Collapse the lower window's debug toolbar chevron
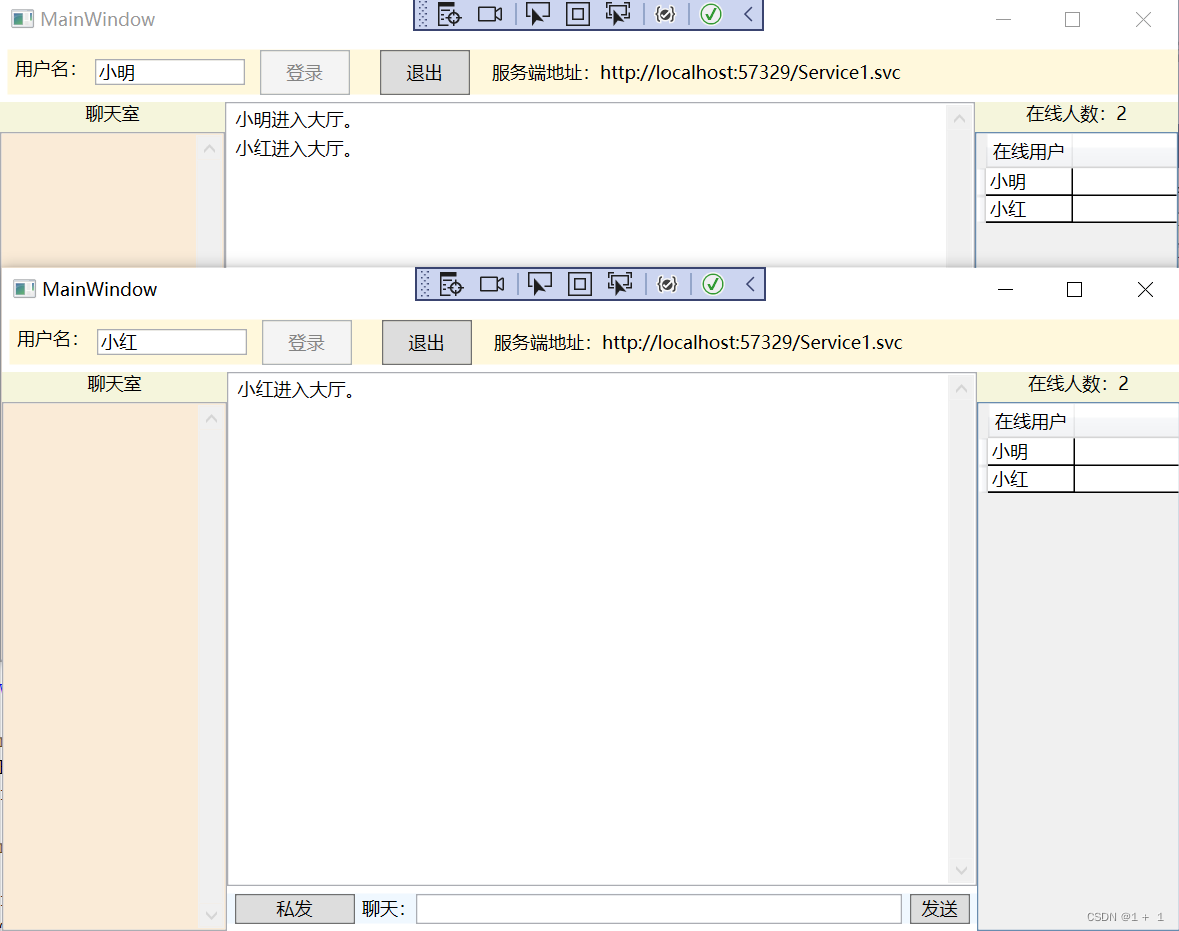The image size is (1179, 931). pyautogui.click(x=751, y=284)
